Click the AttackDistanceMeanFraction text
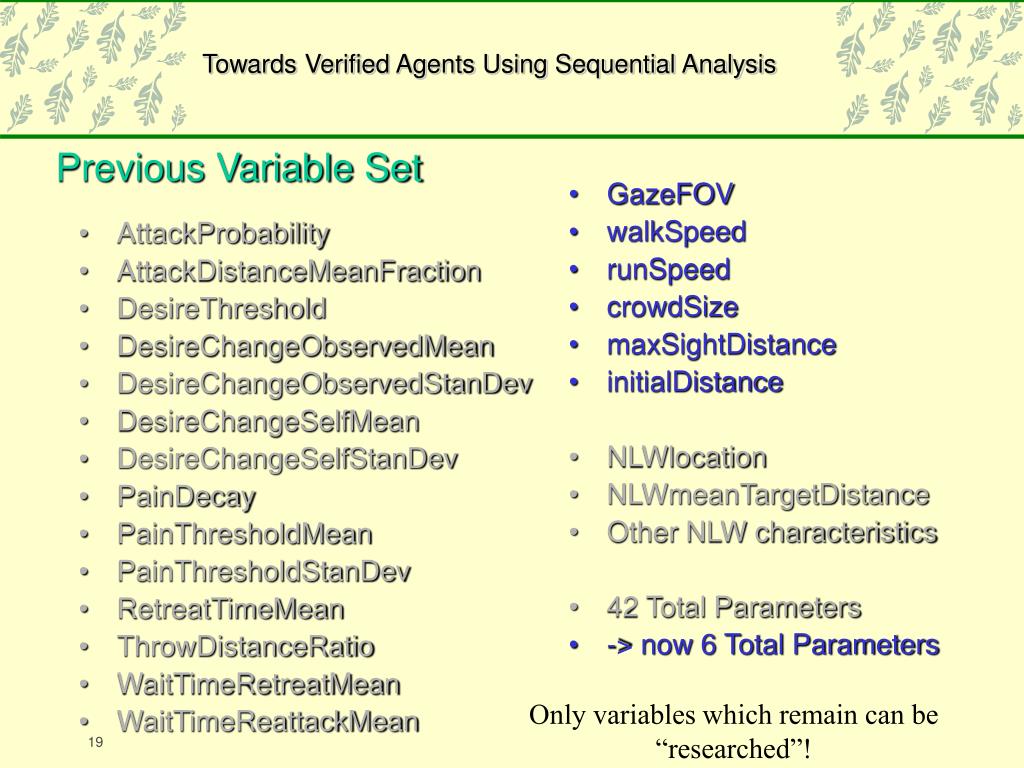The image size is (1024, 768). click(300, 272)
